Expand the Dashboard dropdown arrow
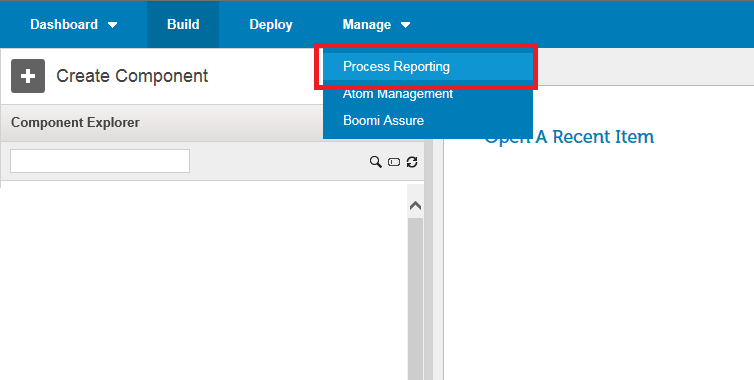 tap(113, 25)
